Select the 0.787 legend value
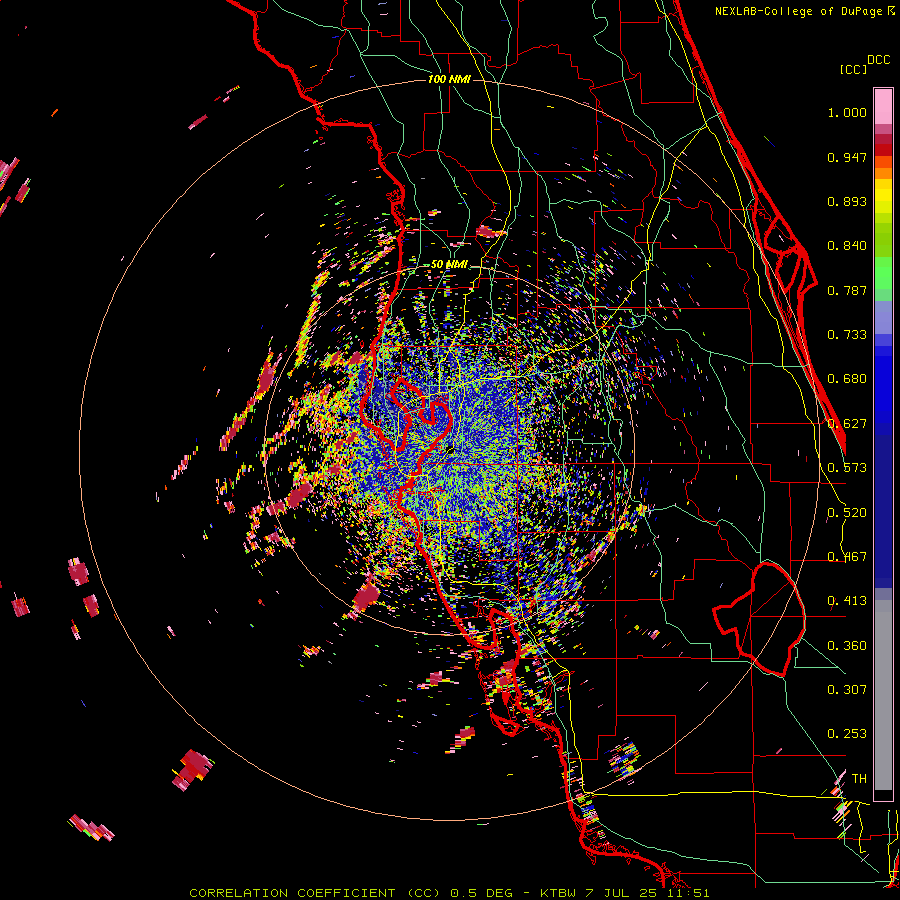Viewport: 900px width, 900px height. pyautogui.click(x=847, y=290)
